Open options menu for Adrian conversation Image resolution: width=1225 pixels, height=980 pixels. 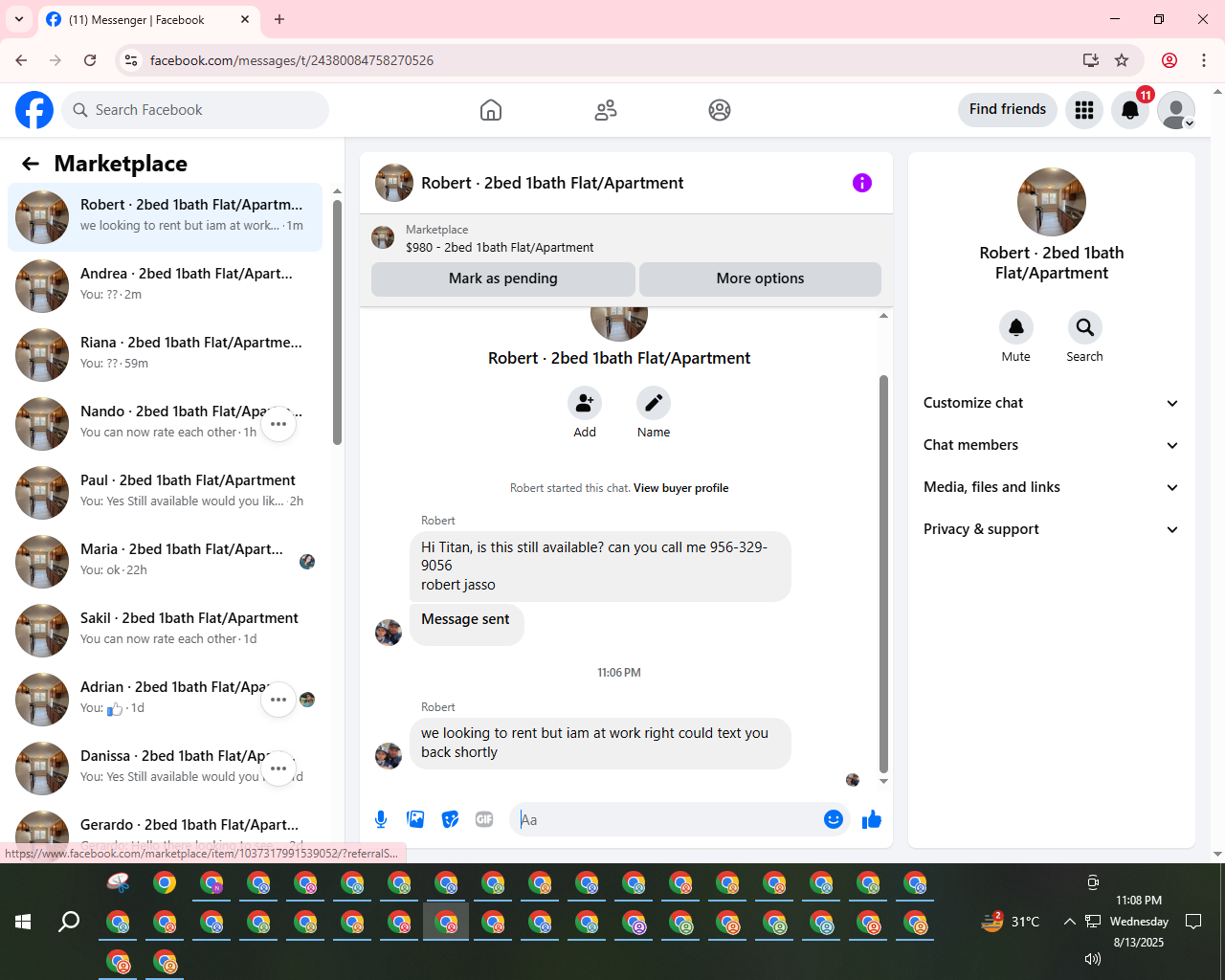point(278,700)
